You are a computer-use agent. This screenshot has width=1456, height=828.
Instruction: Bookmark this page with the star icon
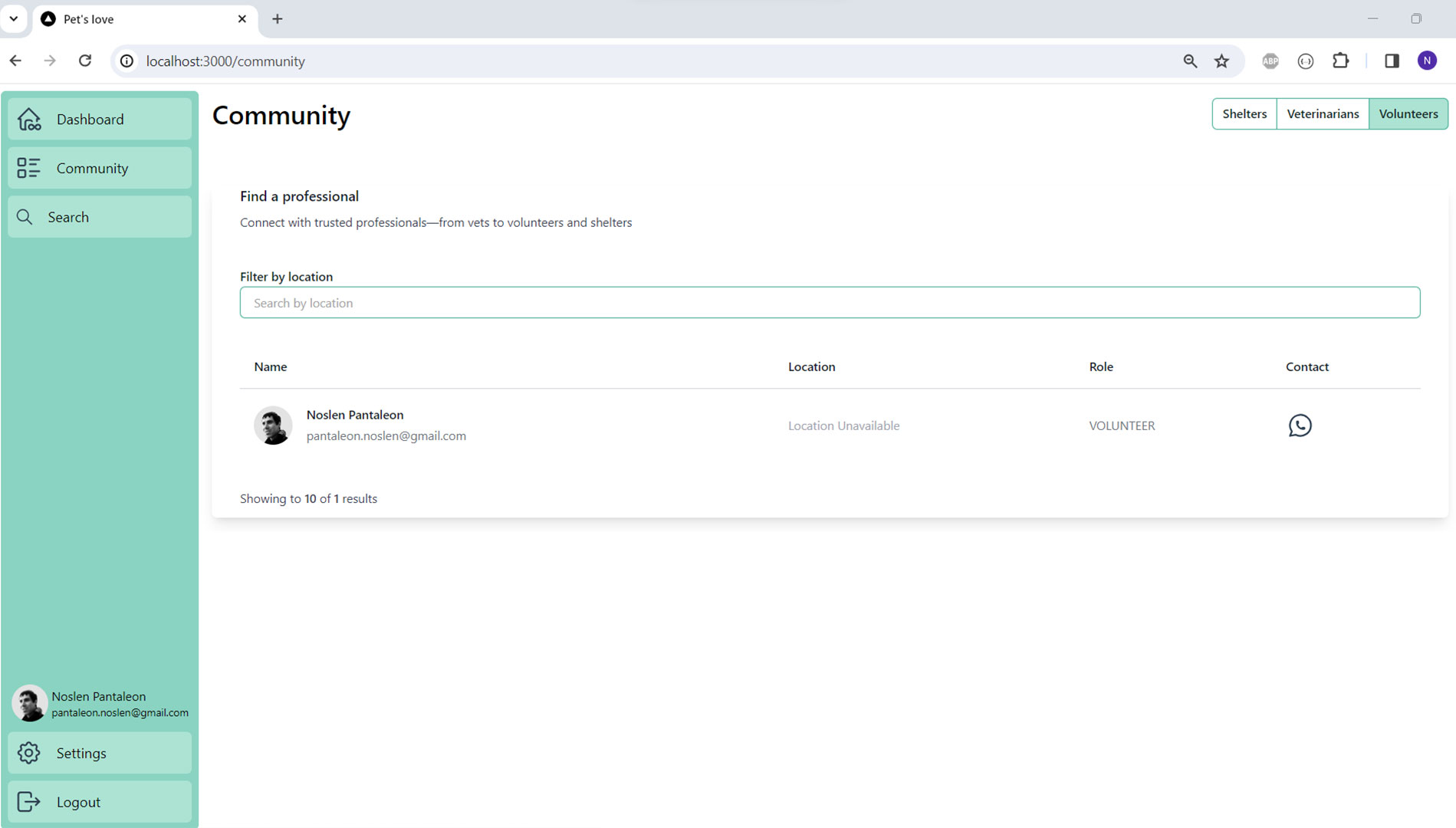[x=1221, y=61]
